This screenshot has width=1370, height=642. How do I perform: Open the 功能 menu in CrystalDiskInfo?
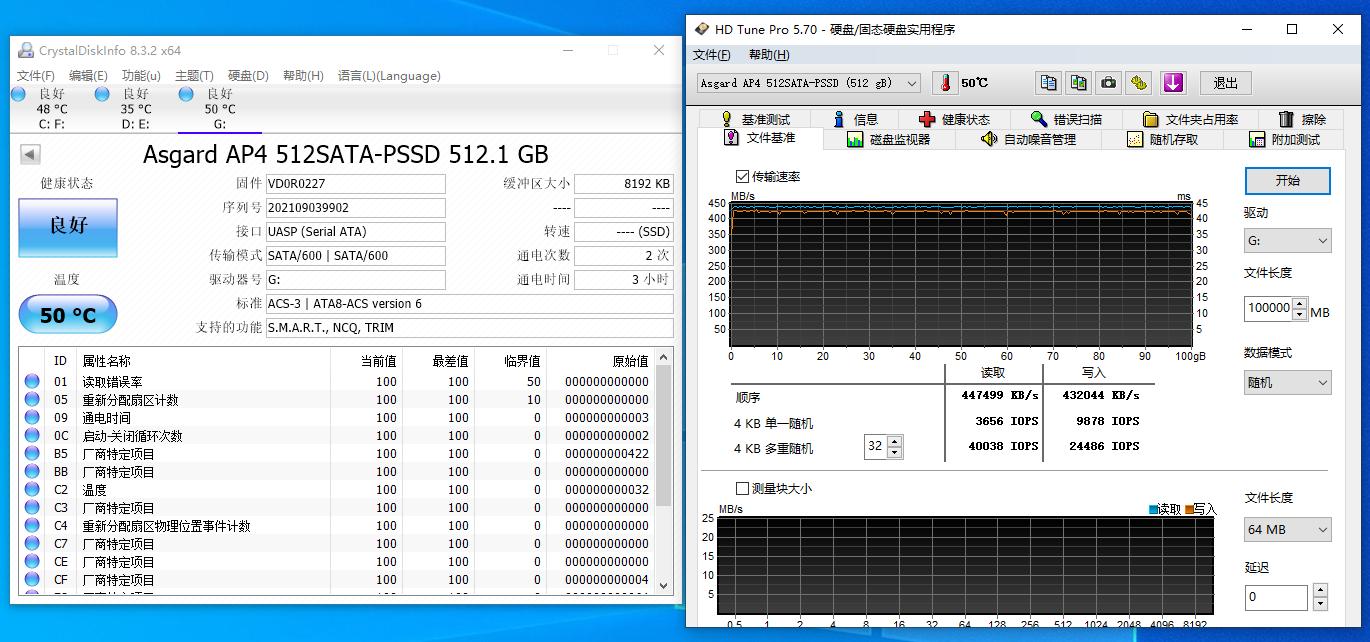coord(140,75)
